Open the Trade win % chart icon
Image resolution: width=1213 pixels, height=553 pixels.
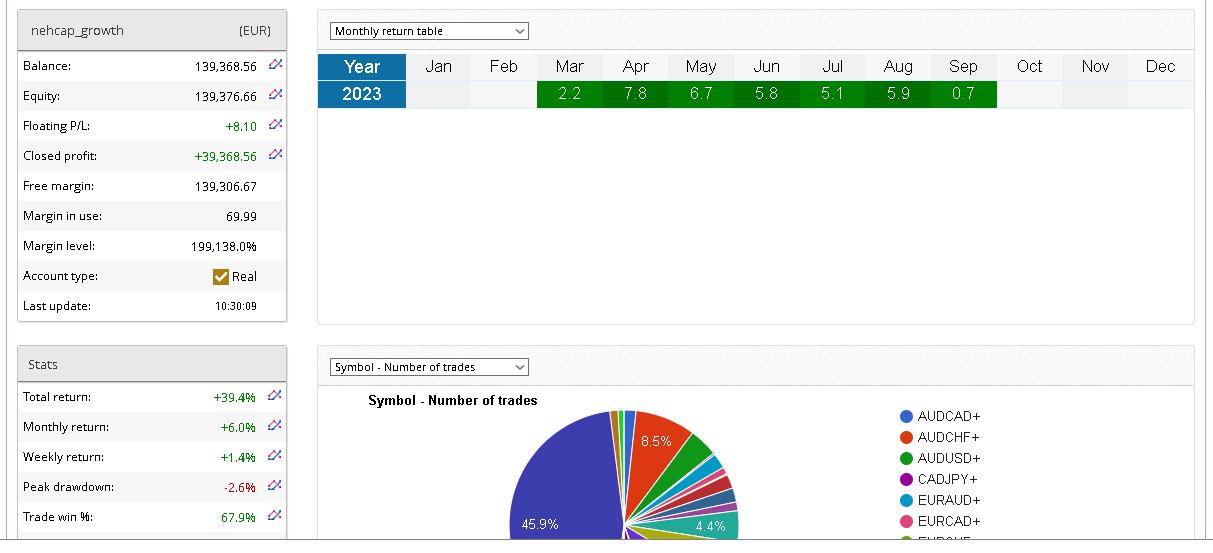(x=275, y=516)
